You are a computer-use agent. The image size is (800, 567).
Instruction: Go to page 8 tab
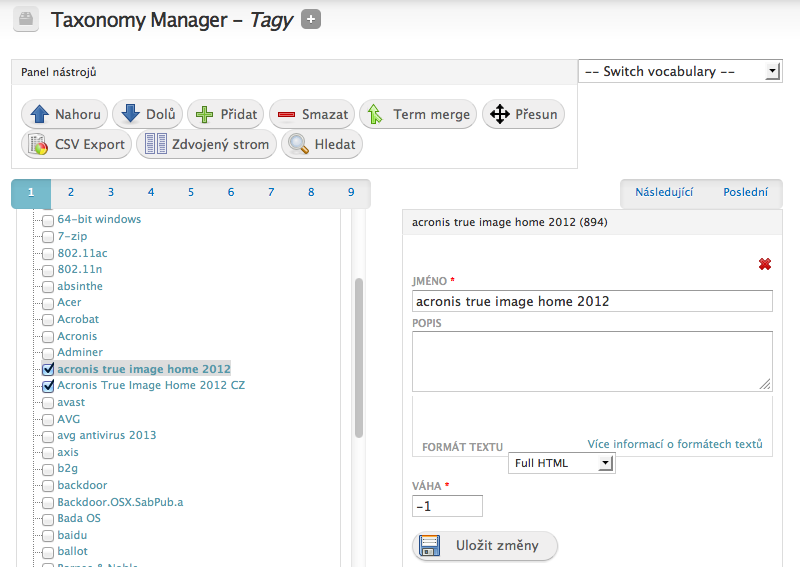coord(311,192)
